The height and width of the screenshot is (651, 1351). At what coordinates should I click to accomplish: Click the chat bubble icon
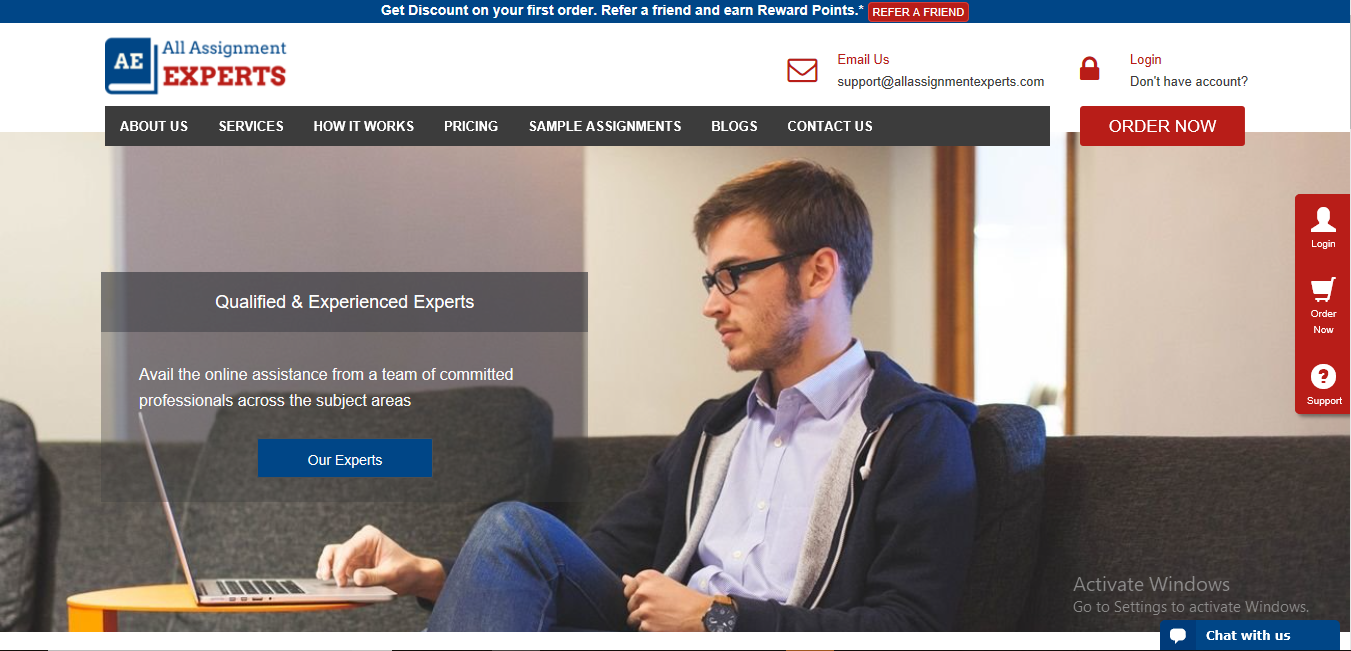[x=1178, y=636]
